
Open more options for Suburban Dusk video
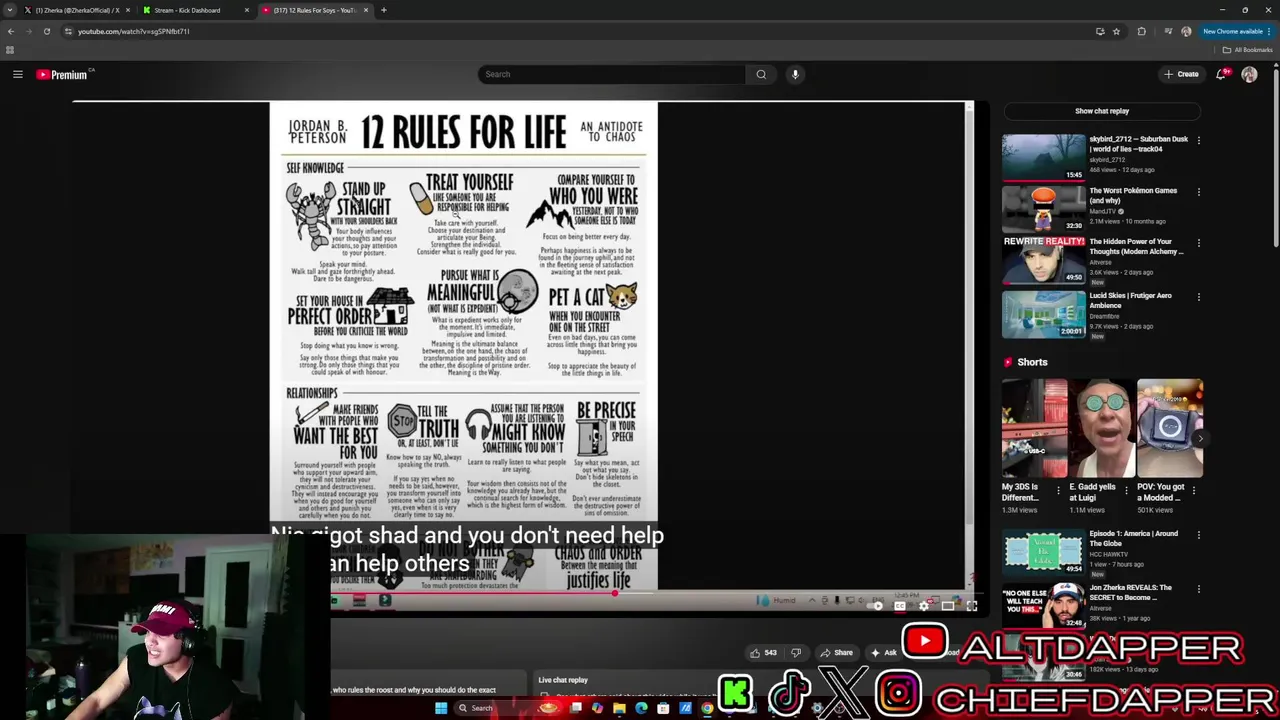pyautogui.click(x=1198, y=140)
